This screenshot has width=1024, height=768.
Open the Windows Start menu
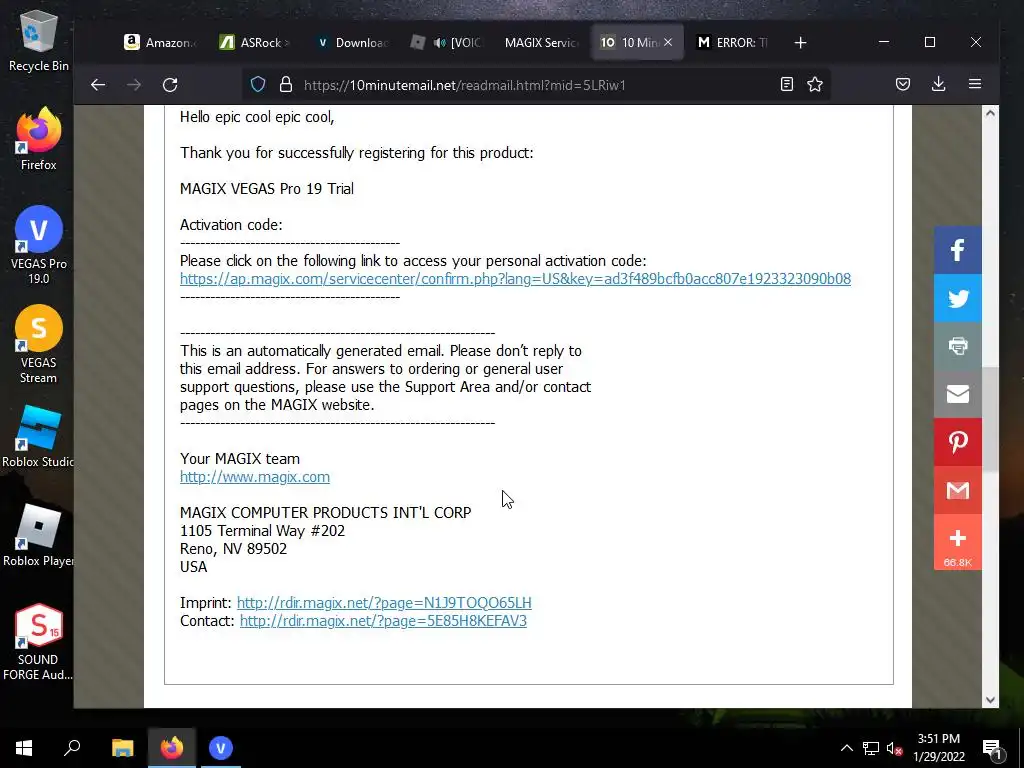(24, 748)
